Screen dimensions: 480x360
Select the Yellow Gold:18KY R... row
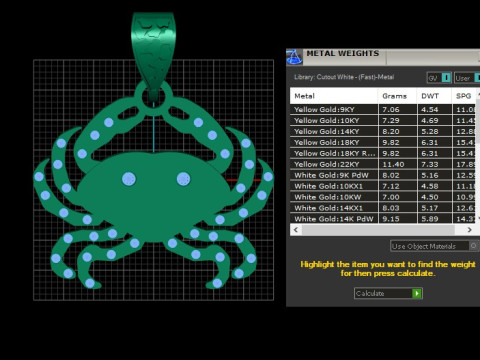click(x=383, y=153)
